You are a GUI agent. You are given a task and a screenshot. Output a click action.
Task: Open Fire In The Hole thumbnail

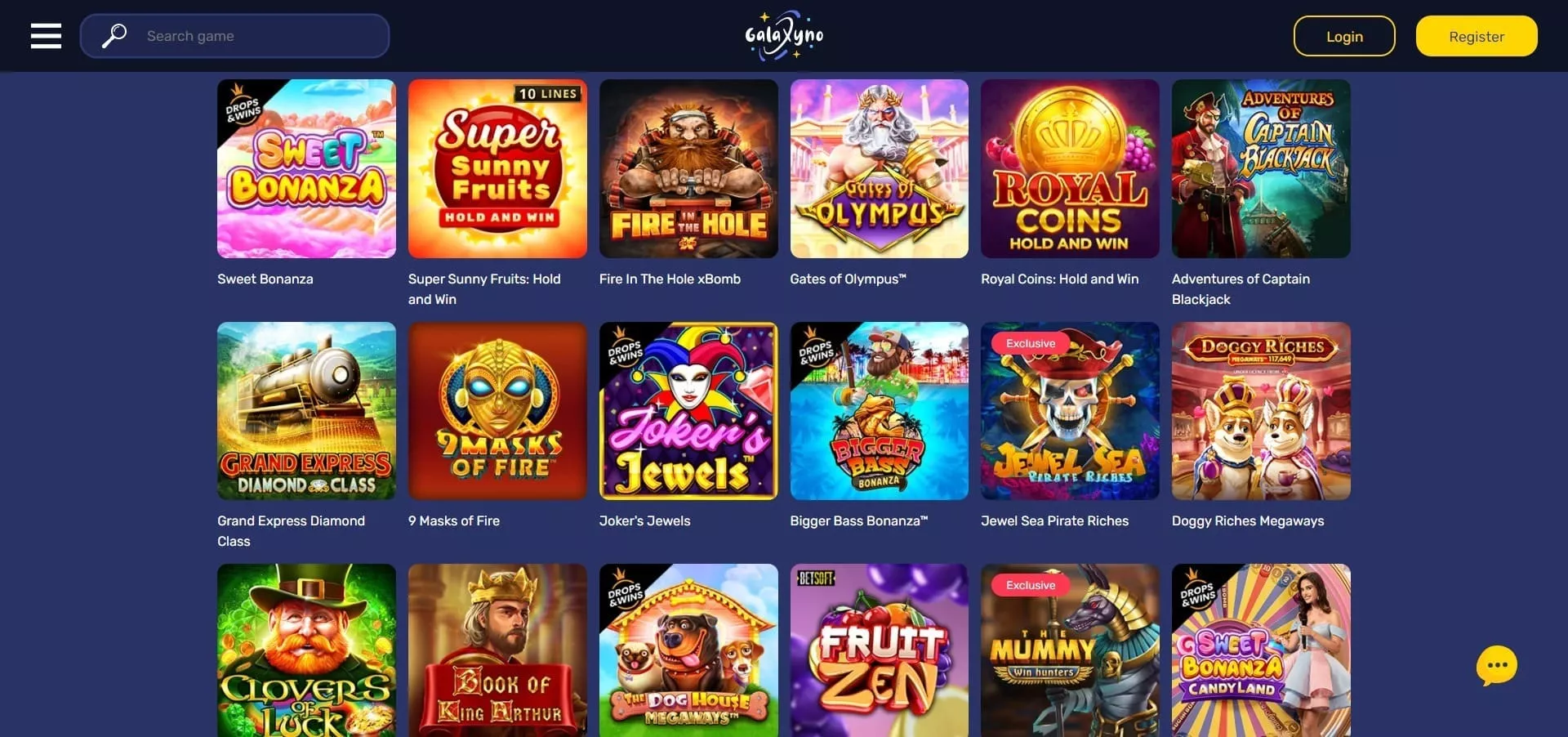[x=688, y=168]
